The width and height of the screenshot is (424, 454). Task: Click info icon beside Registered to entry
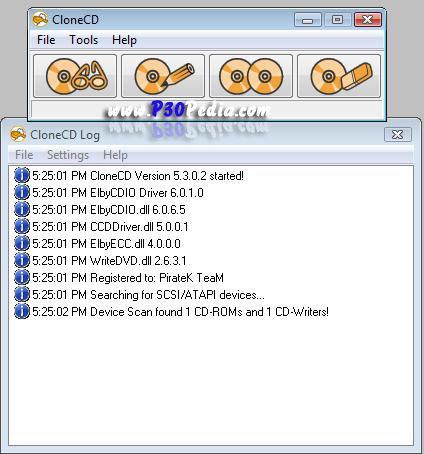tap(22, 277)
